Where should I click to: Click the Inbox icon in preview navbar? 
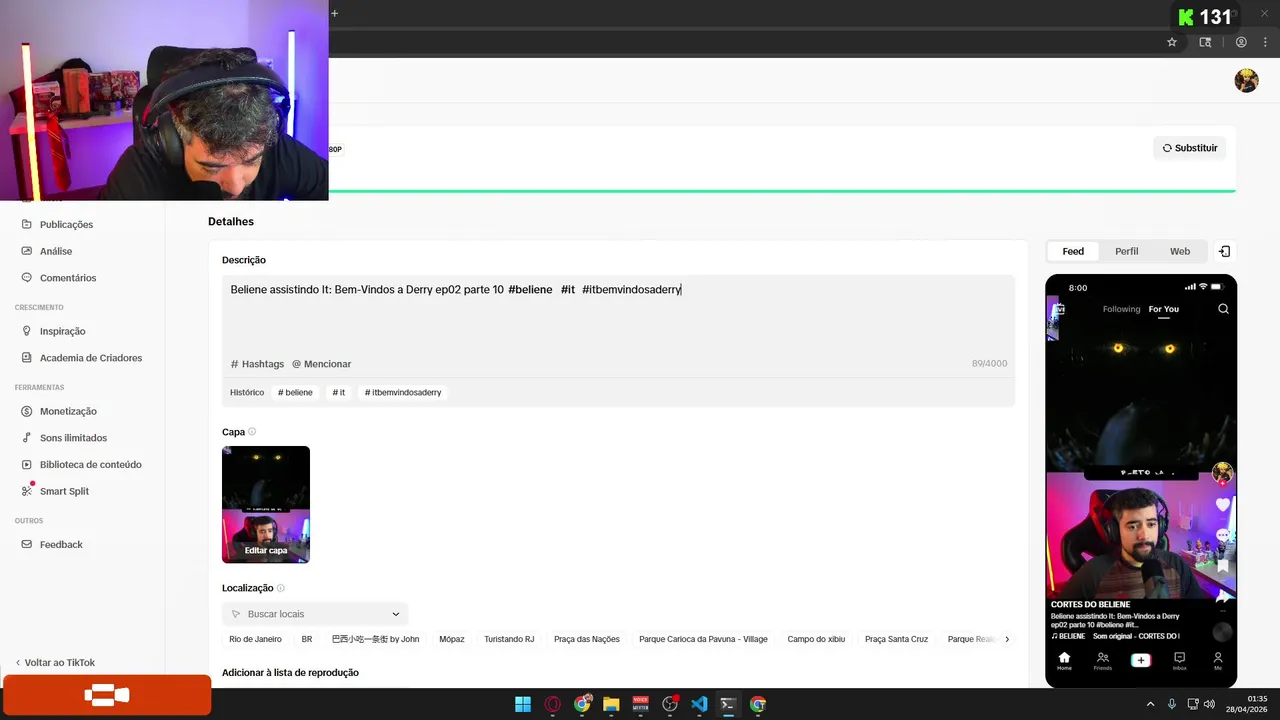[x=1179, y=660]
